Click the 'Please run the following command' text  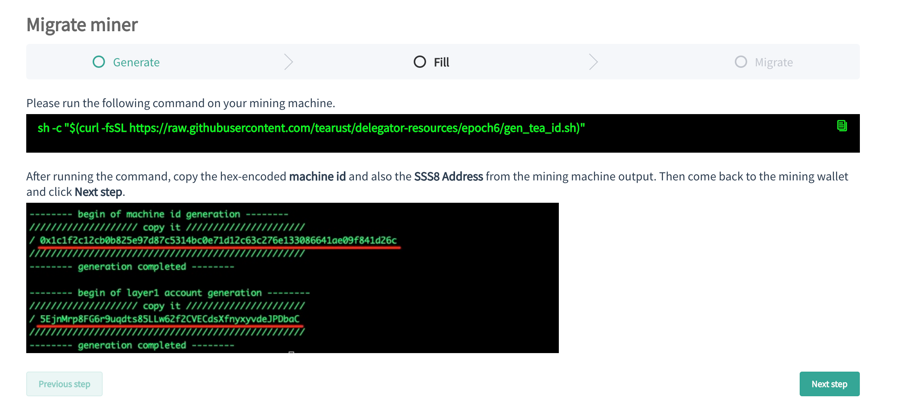(180, 103)
